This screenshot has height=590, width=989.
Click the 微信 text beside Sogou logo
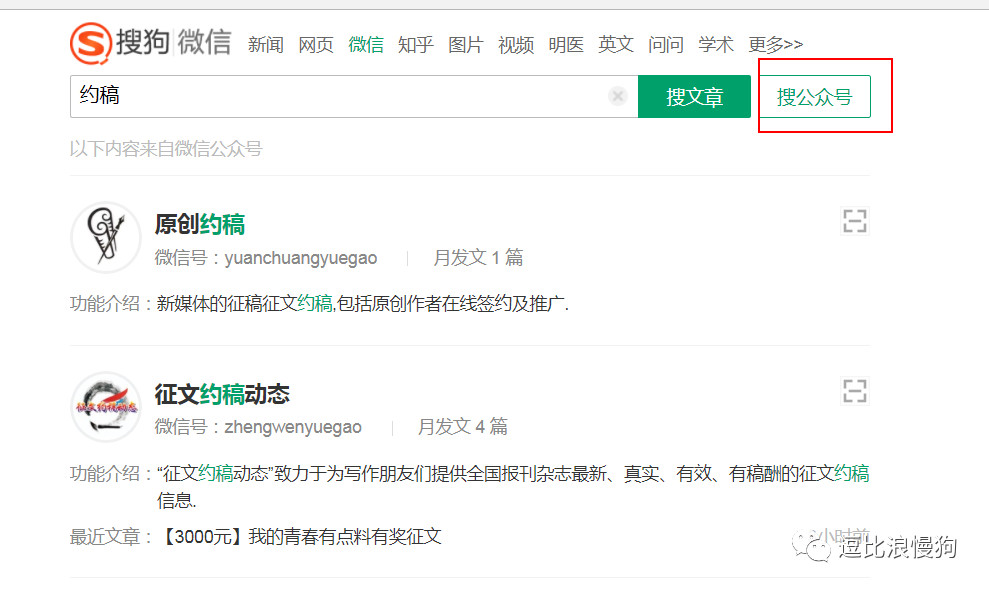[x=204, y=43]
